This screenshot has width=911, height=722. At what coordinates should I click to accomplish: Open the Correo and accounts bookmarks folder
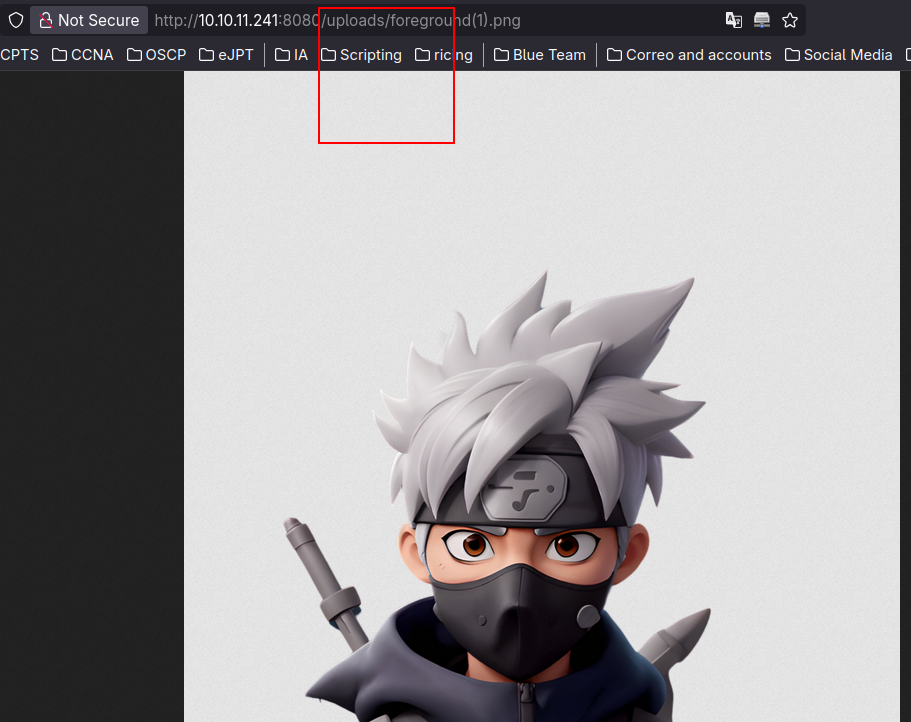689,55
